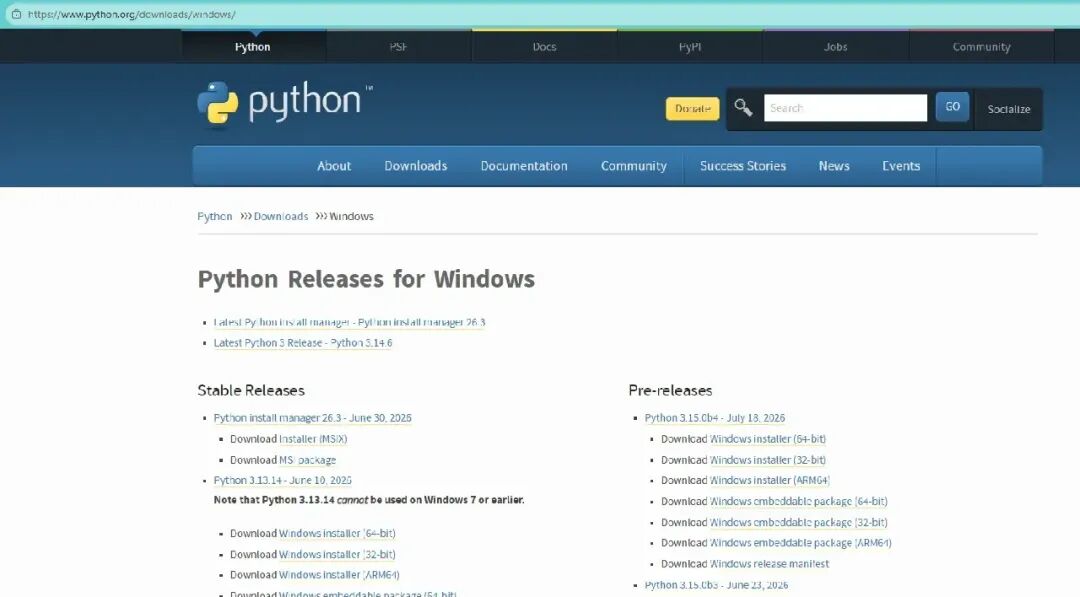The image size is (1080, 597).
Task: Open the About main menu item
Action: pyautogui.click(x=334, y=166)
